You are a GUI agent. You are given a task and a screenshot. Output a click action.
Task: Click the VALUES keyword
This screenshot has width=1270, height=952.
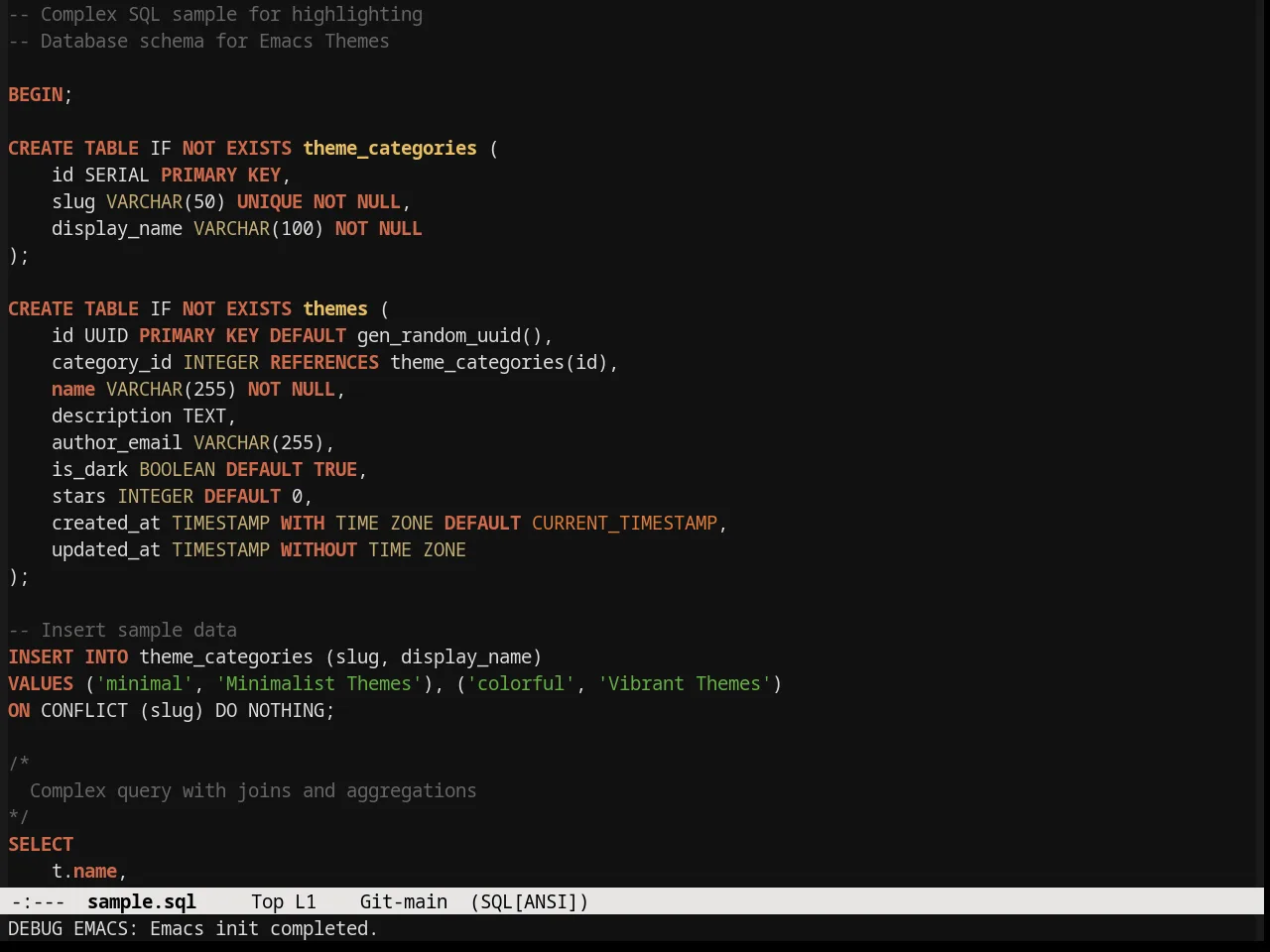(41, 683)
